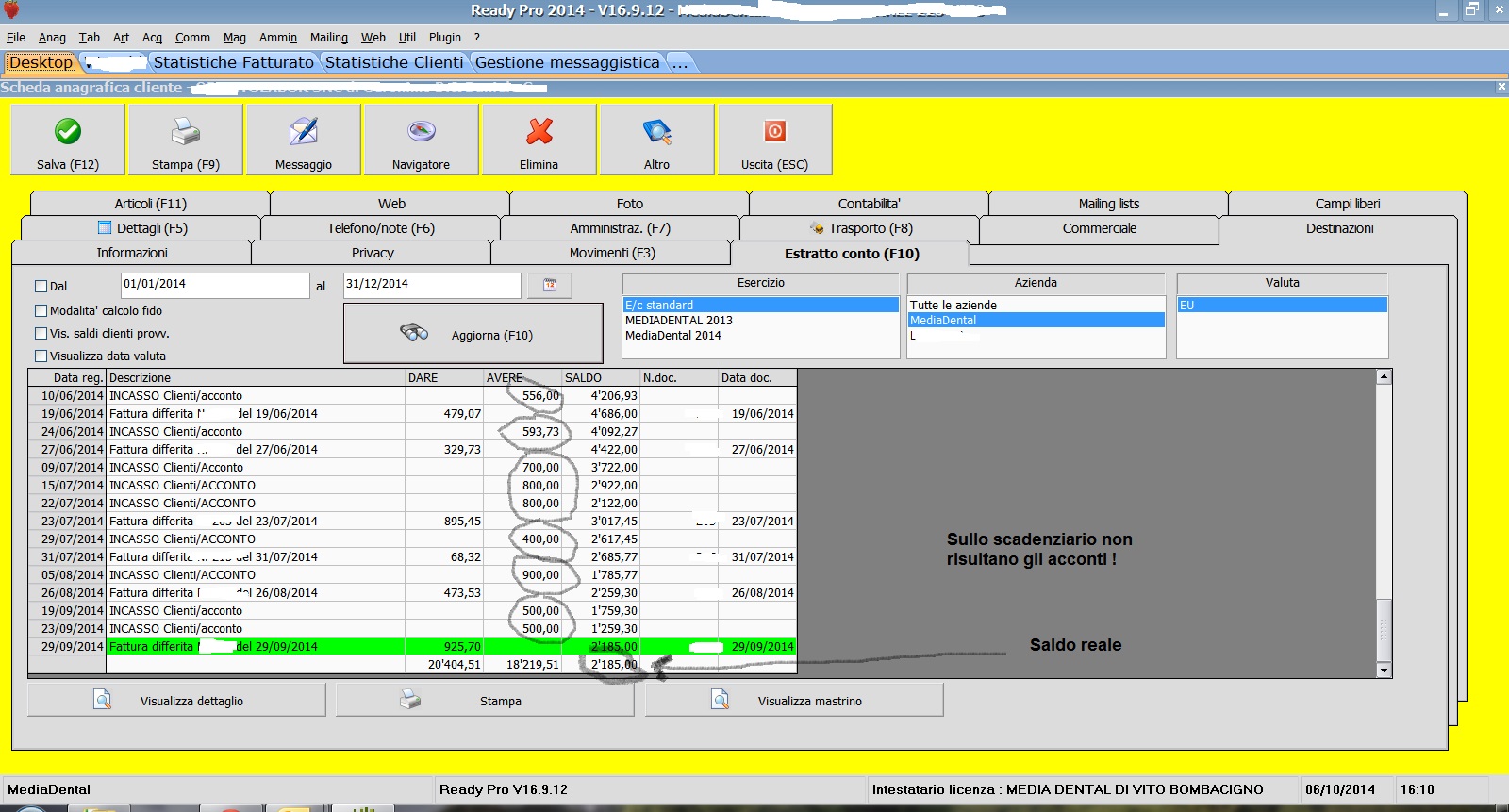
Task: Select EU in Valuta list
Action: coord(1282,306)
